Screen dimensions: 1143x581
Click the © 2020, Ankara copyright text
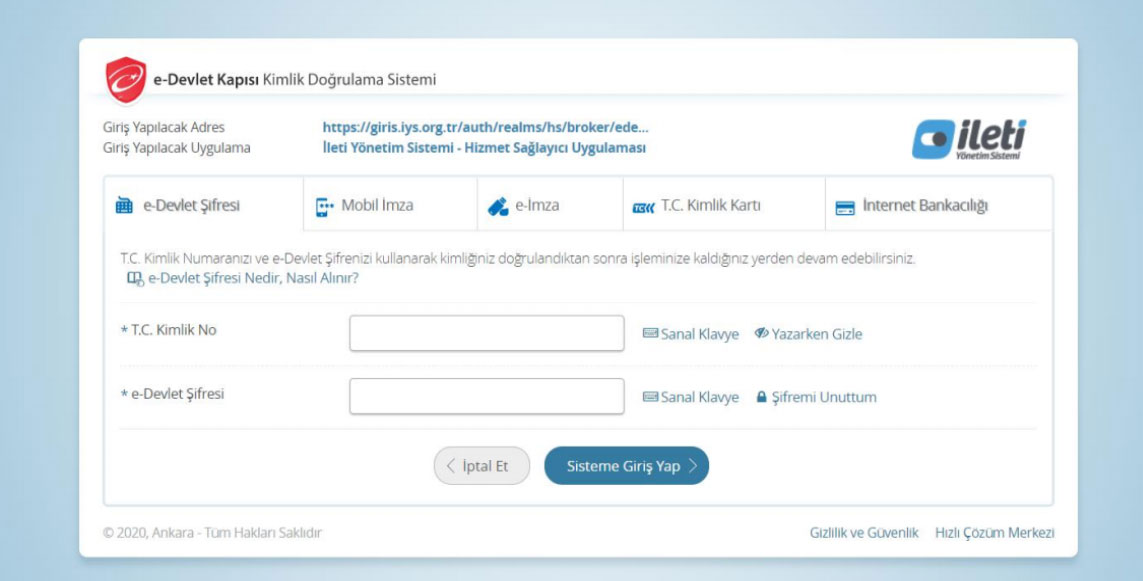pos(212,533)
